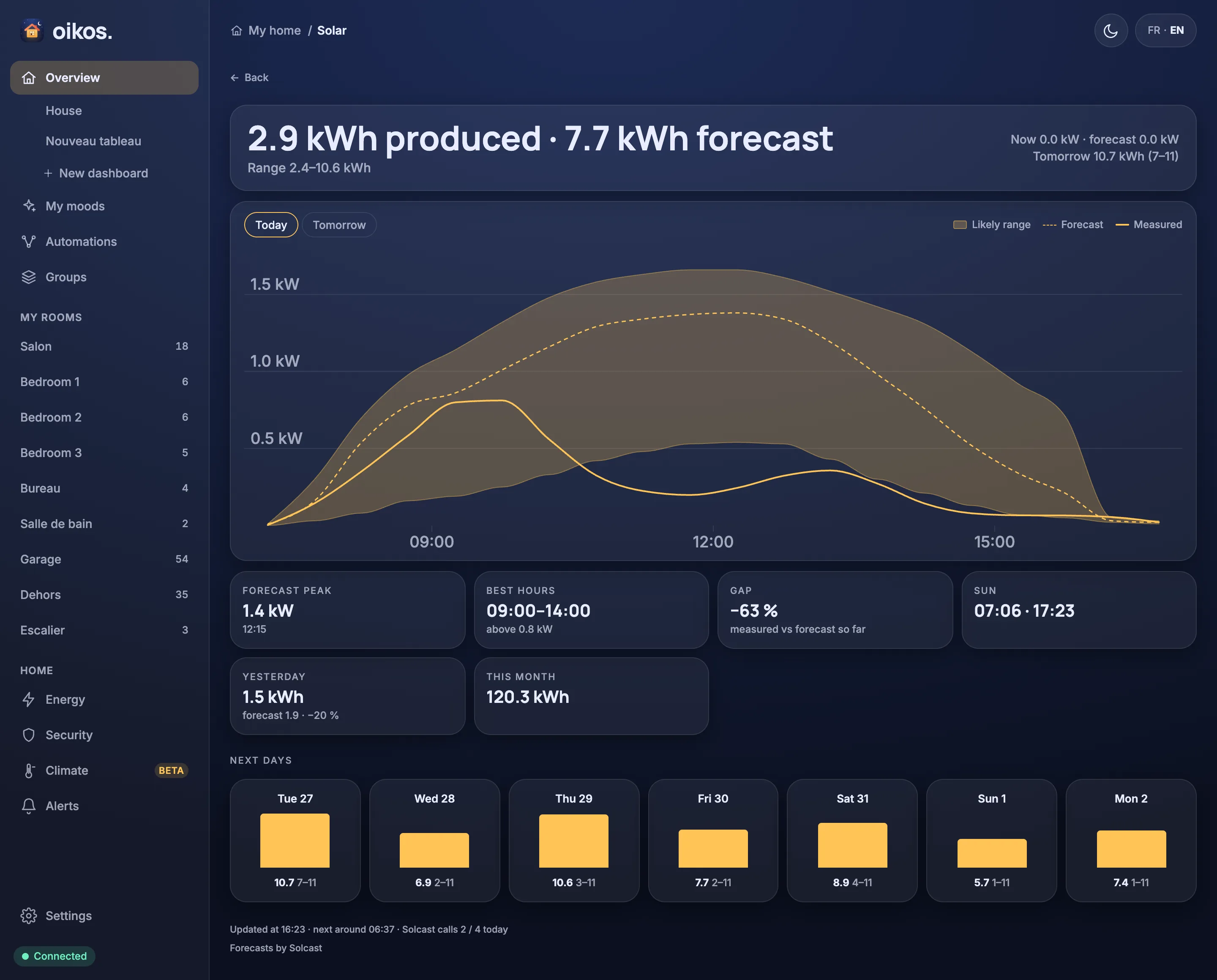Open the Garage room
1217x980 pixels.
[104, 559]
